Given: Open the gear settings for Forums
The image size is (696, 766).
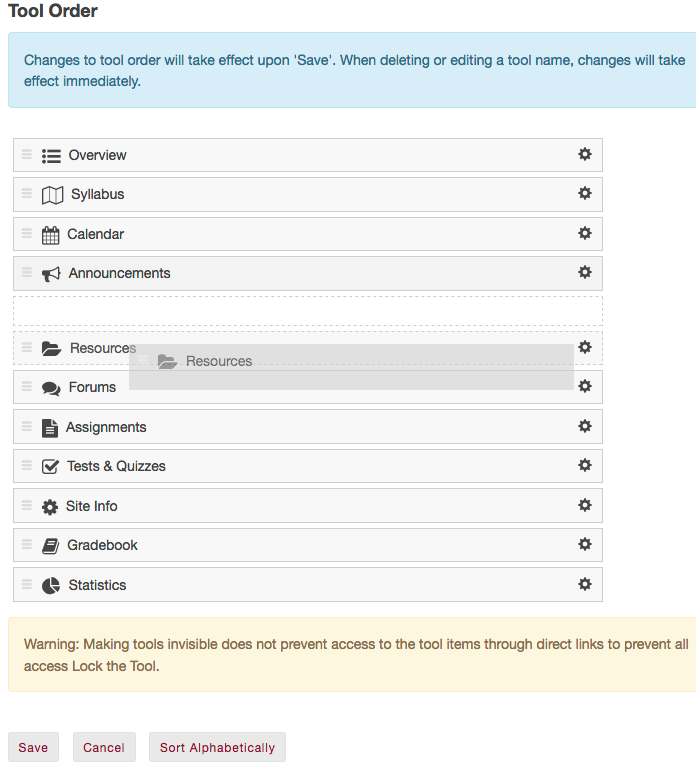Looking at the screenshot, I should click(x=585, y=386).
